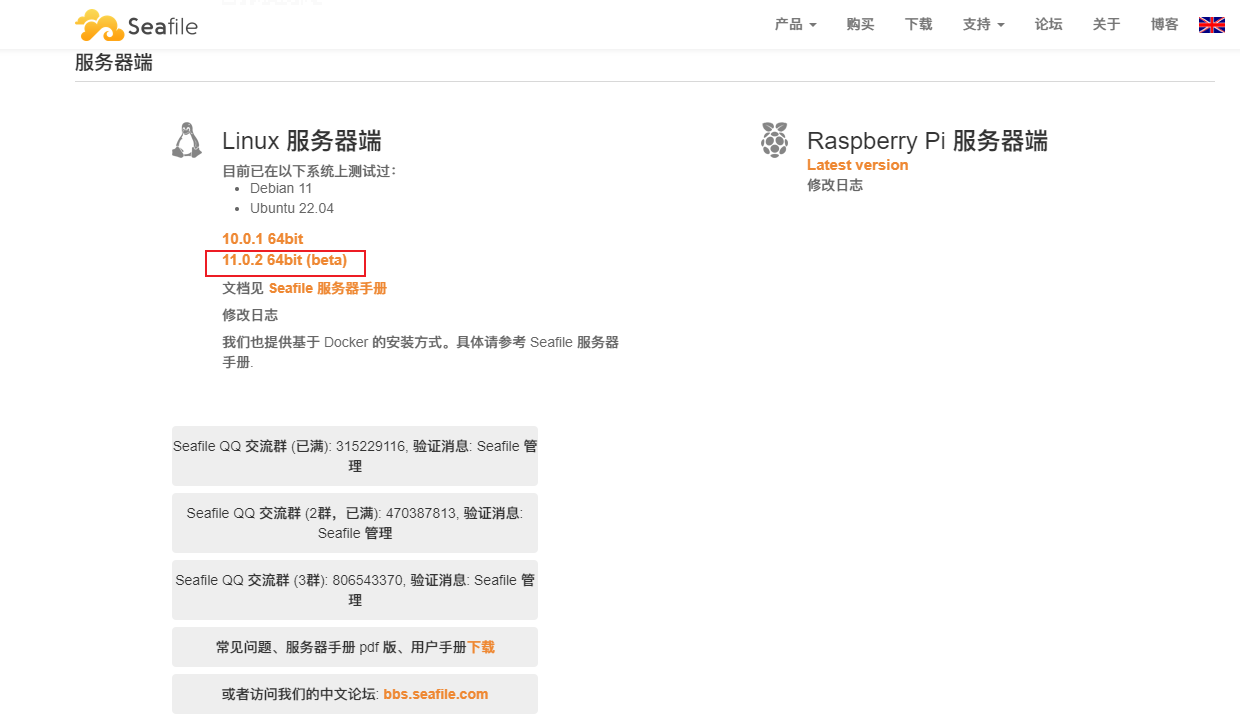Click the QQ group 315229116 box
Viewport: 1240px width, 726px height.
[x=355, y=456]
